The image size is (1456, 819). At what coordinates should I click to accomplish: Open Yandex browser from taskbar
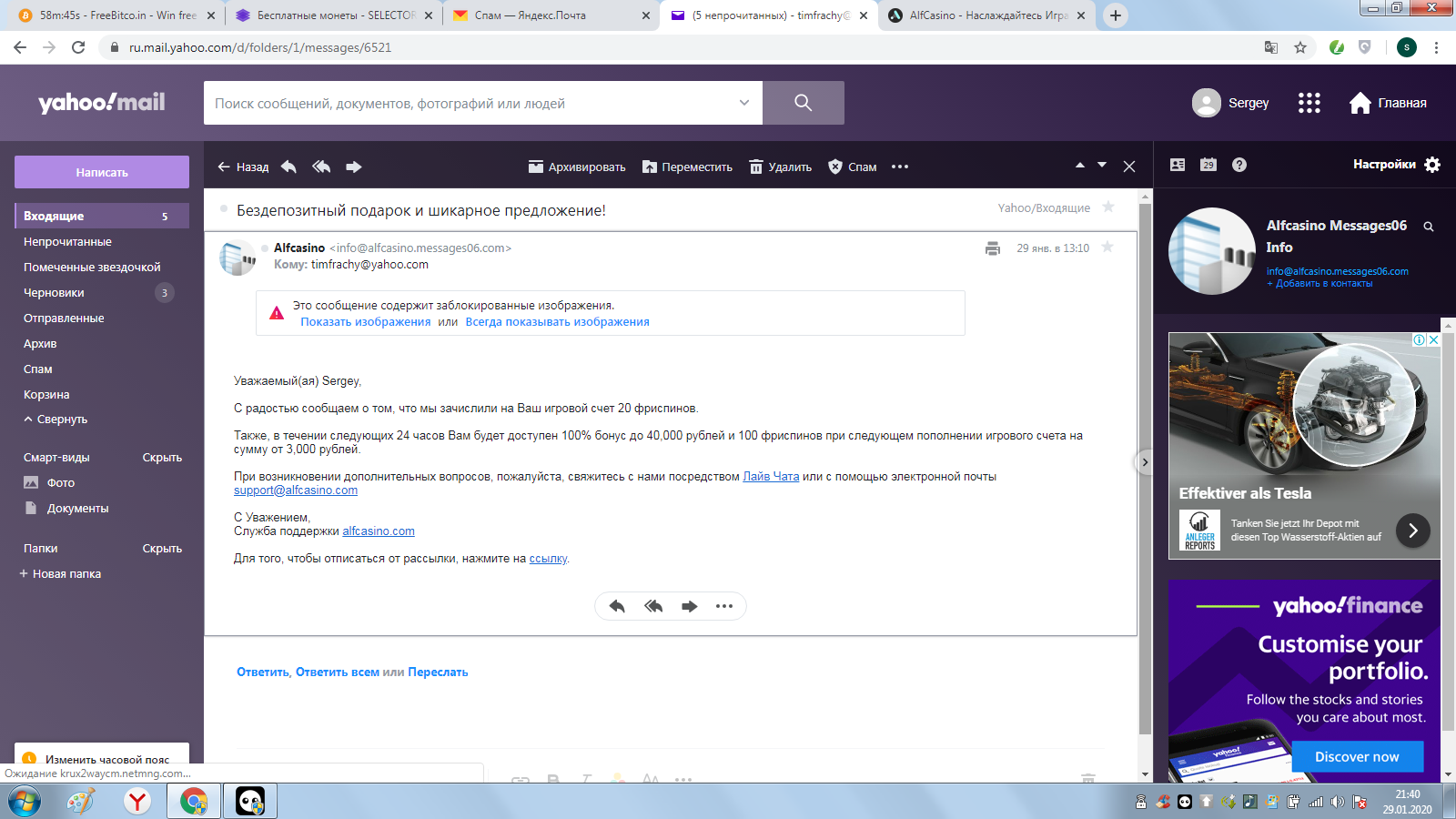[137, 801]
